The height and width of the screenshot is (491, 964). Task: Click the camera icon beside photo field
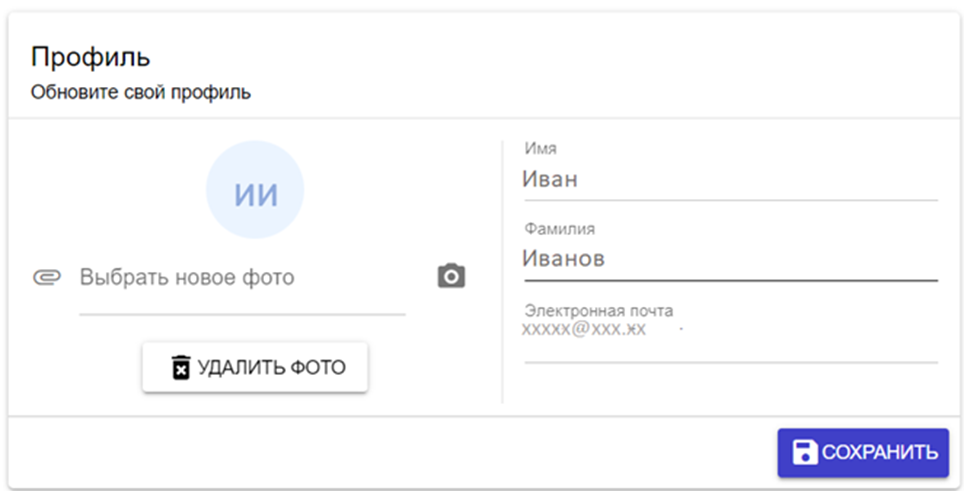[451, 277]
